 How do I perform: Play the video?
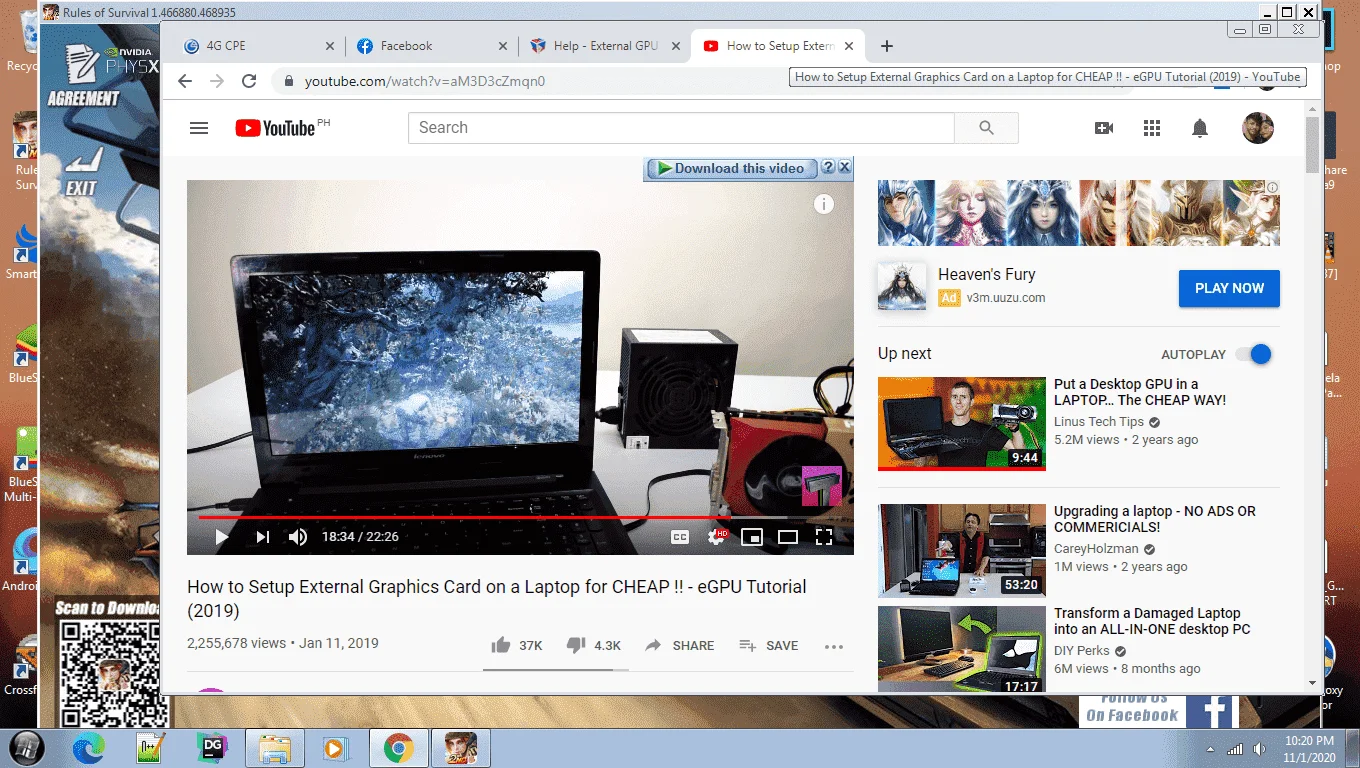222,537
